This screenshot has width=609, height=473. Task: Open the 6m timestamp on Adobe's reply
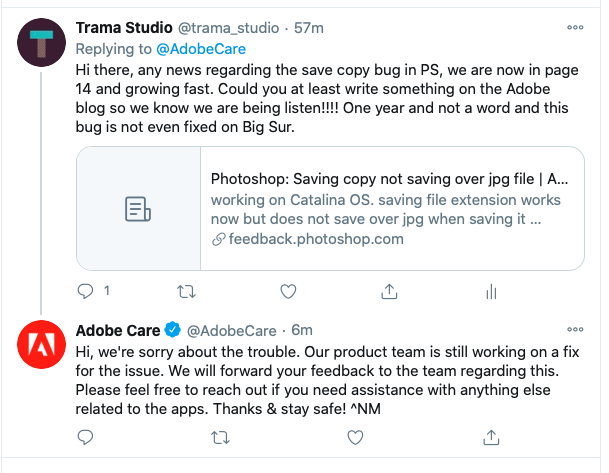[x=302, y=330]
